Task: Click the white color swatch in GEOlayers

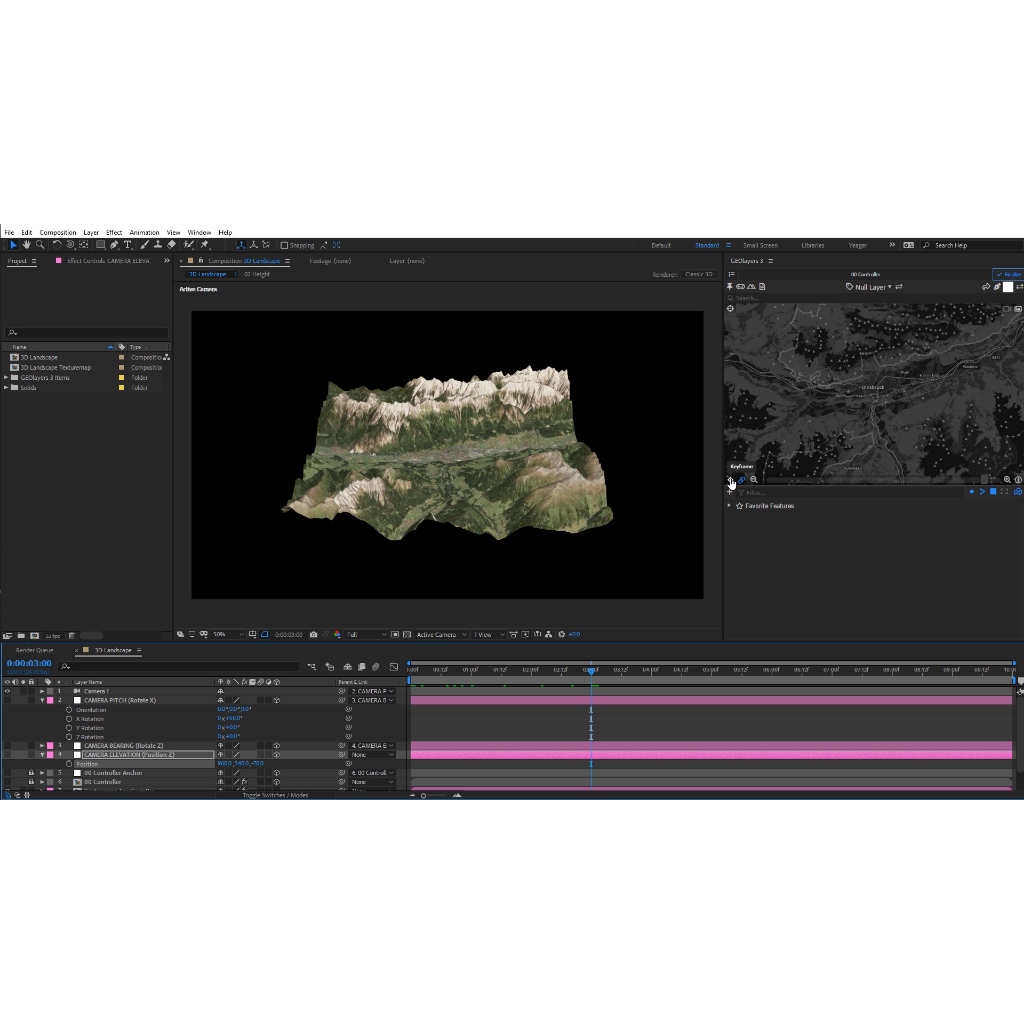Action: click(x=1008, y=287)
